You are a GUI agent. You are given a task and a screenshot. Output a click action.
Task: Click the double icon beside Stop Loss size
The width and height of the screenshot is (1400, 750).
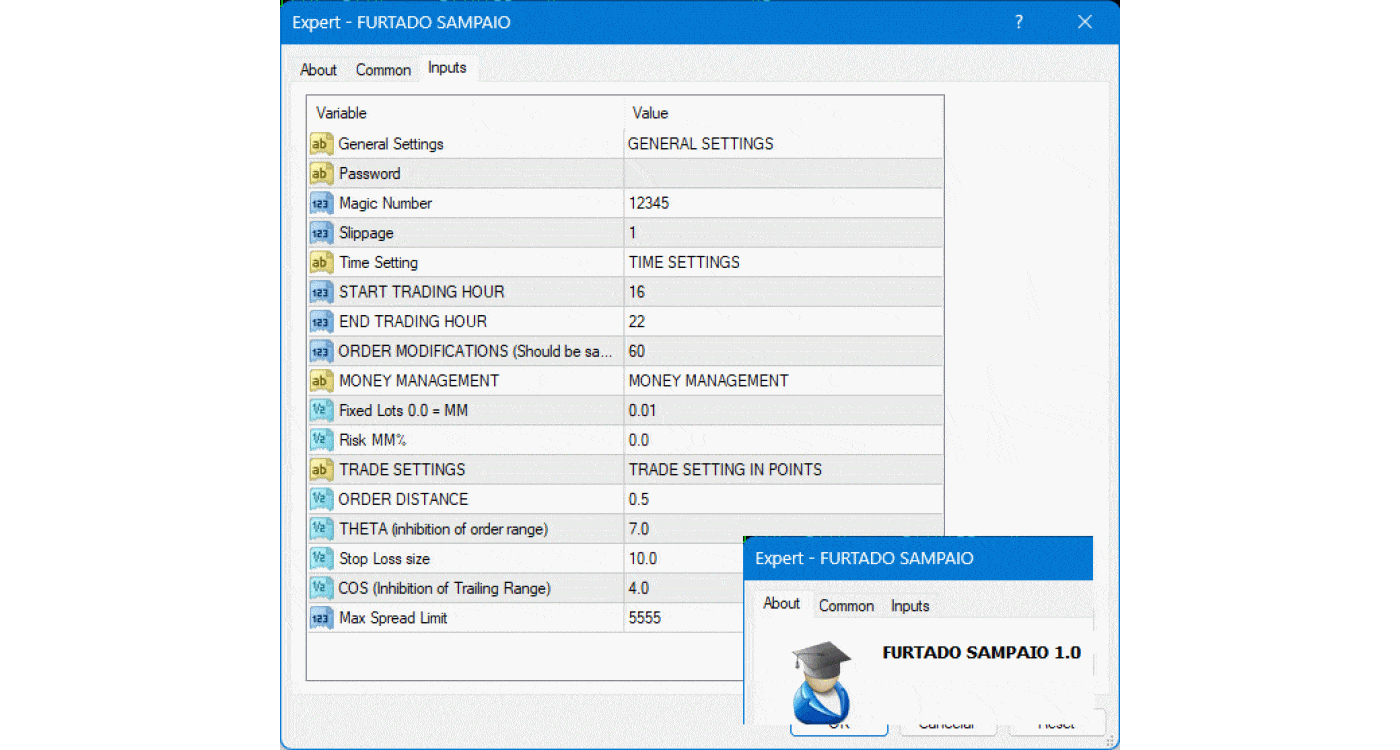click(x=320, y=558)
